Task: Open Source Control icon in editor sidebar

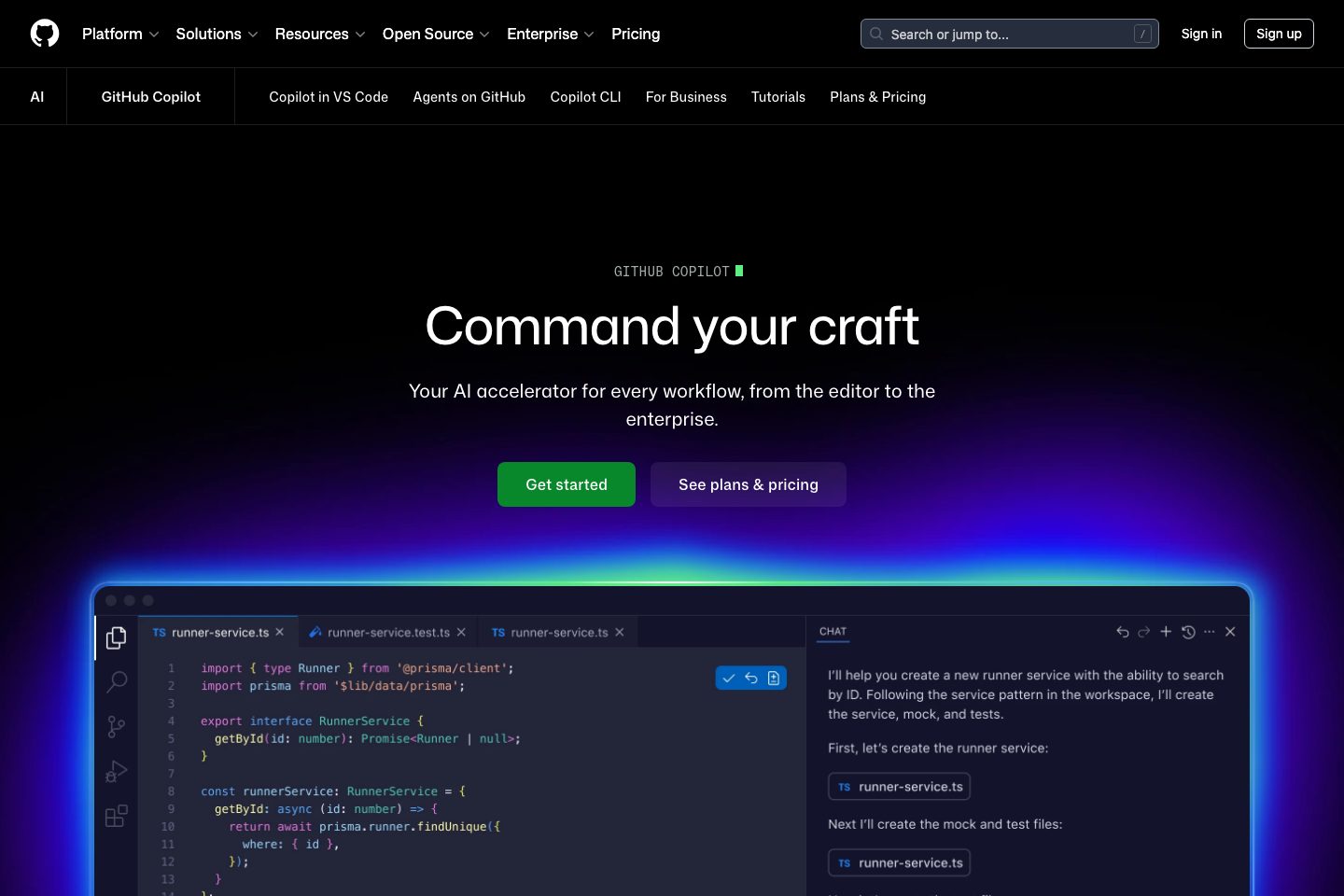Action: (x=117, y=726)
